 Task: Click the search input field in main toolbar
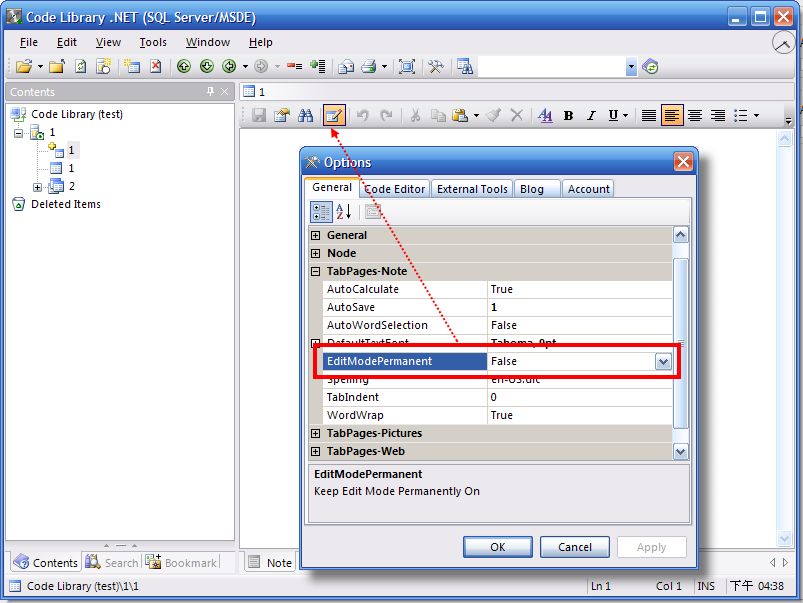click(x=552, y=67)
